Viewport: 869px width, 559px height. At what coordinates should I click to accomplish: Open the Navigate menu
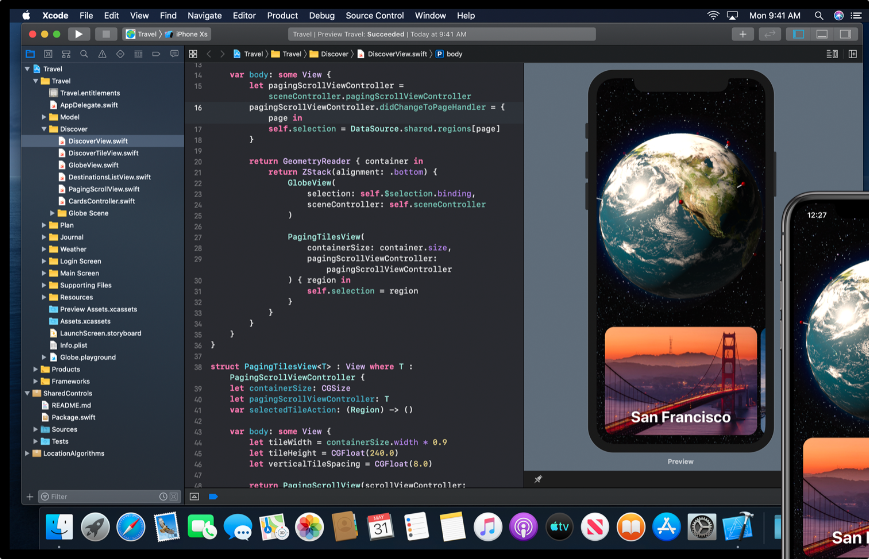(x=205, y=16)
